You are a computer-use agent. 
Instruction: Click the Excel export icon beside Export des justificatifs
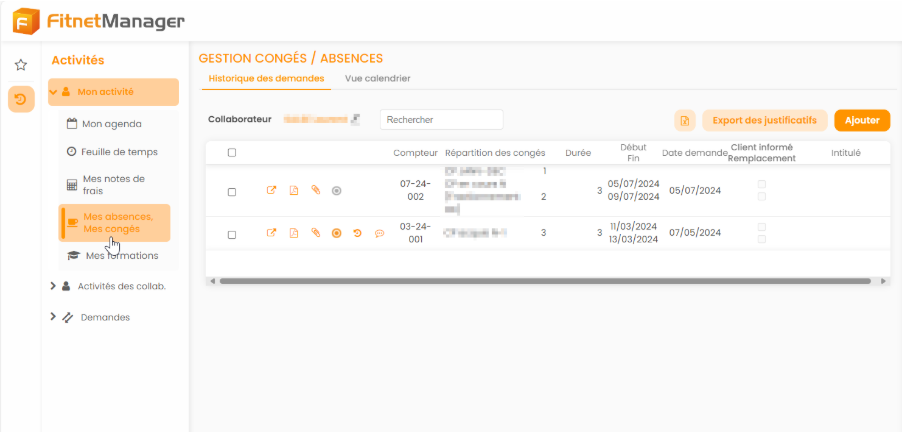point(685,121)
